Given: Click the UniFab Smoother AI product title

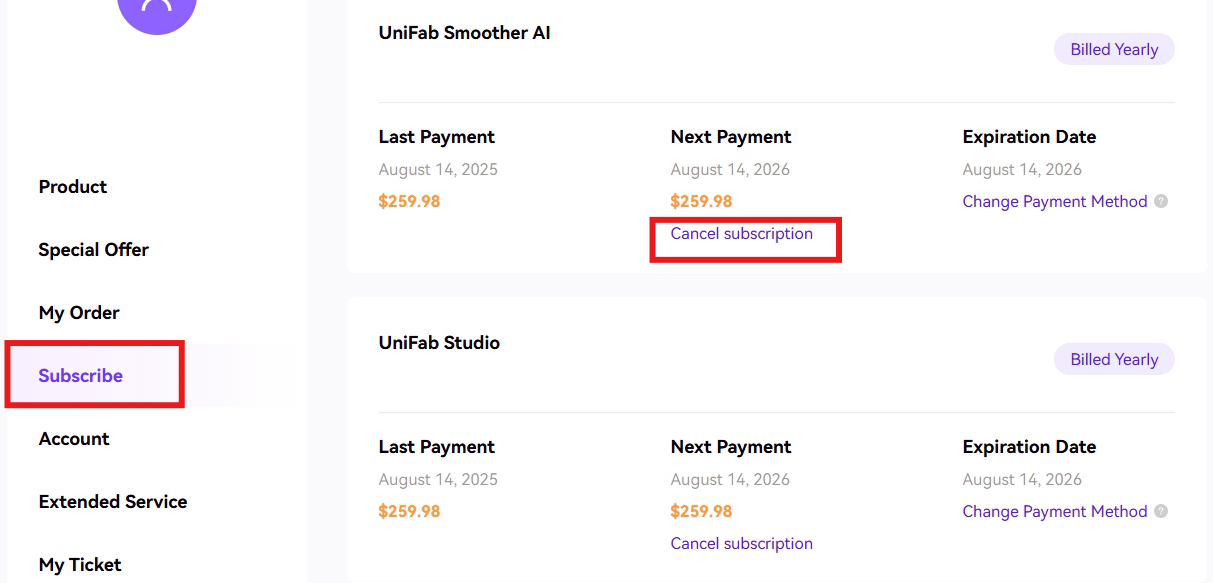Looking at the screenshot, I should point(465,33).
